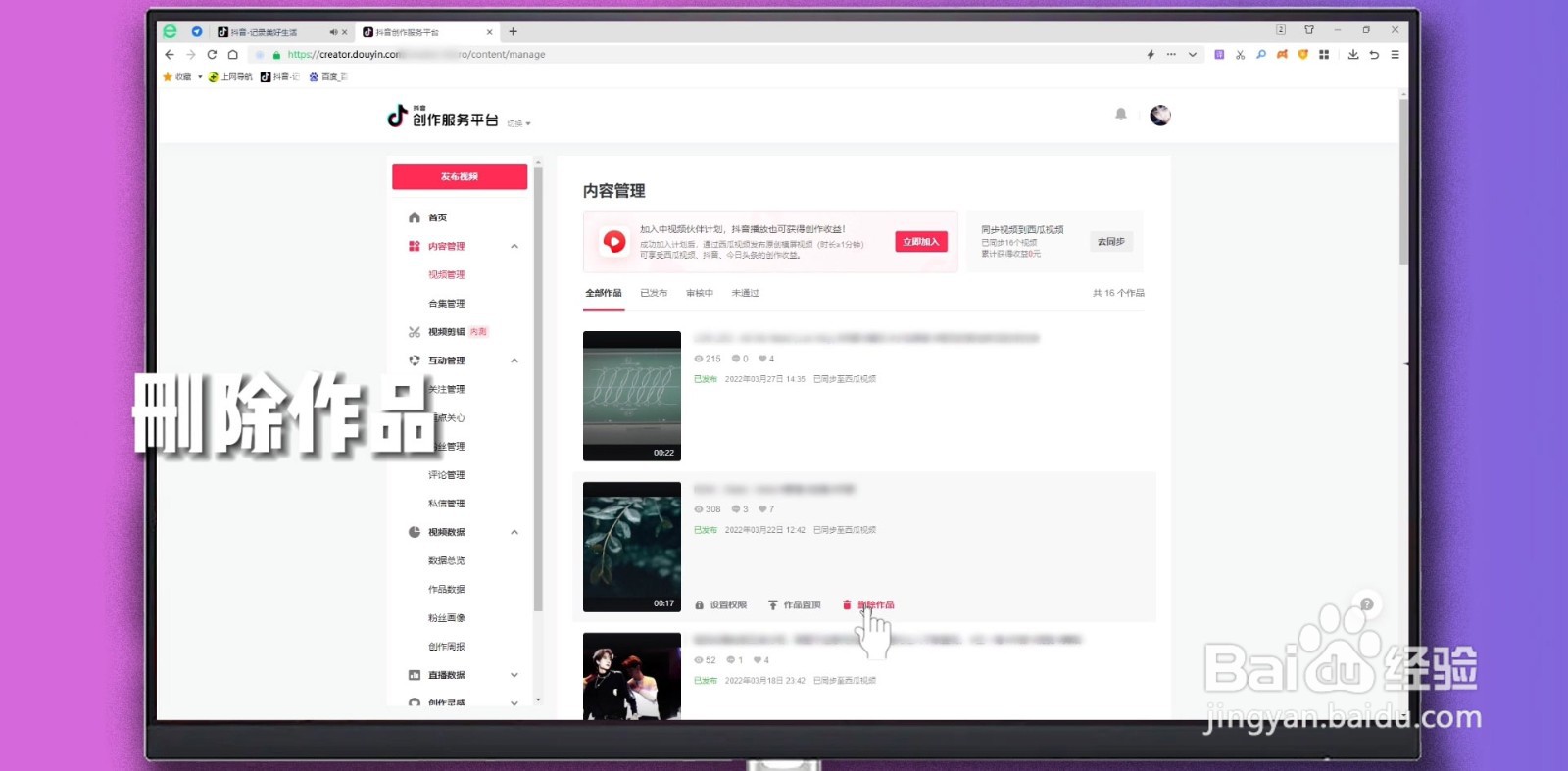This screenshot has width=1568, height=771.
Task: Open the address bar three-dots menu
Action: tap(1171, 55)
